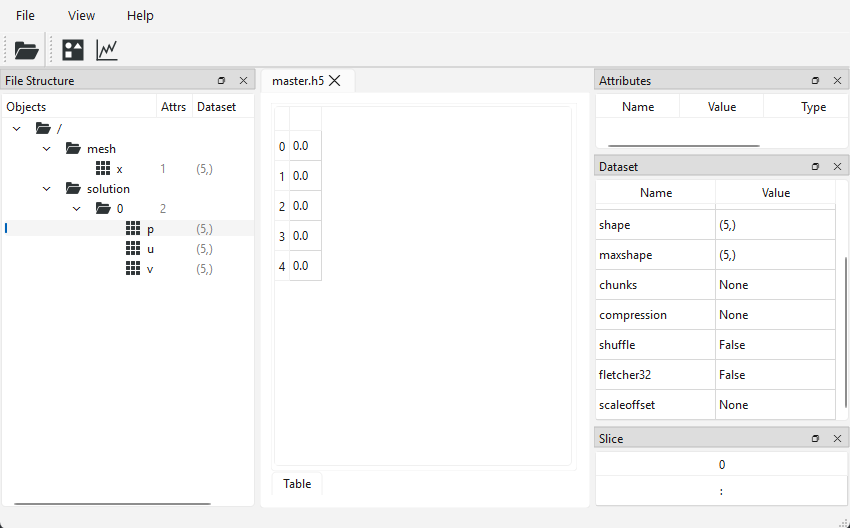Screen dimensions: 850x528
Task: Float the Dataset panel
Action: click(x=815, y=167)
